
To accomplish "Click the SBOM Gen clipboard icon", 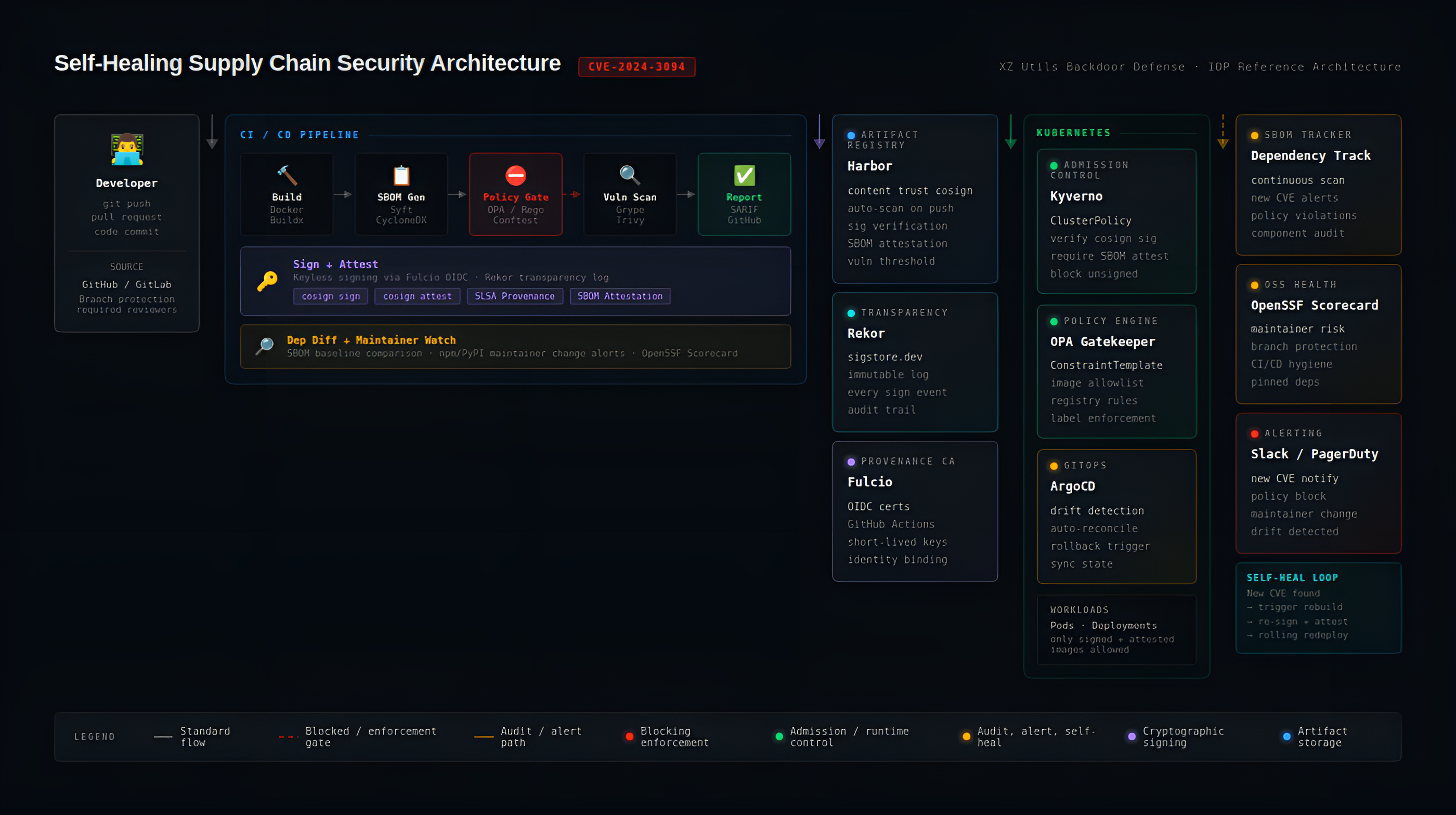I will click(401, 176).
